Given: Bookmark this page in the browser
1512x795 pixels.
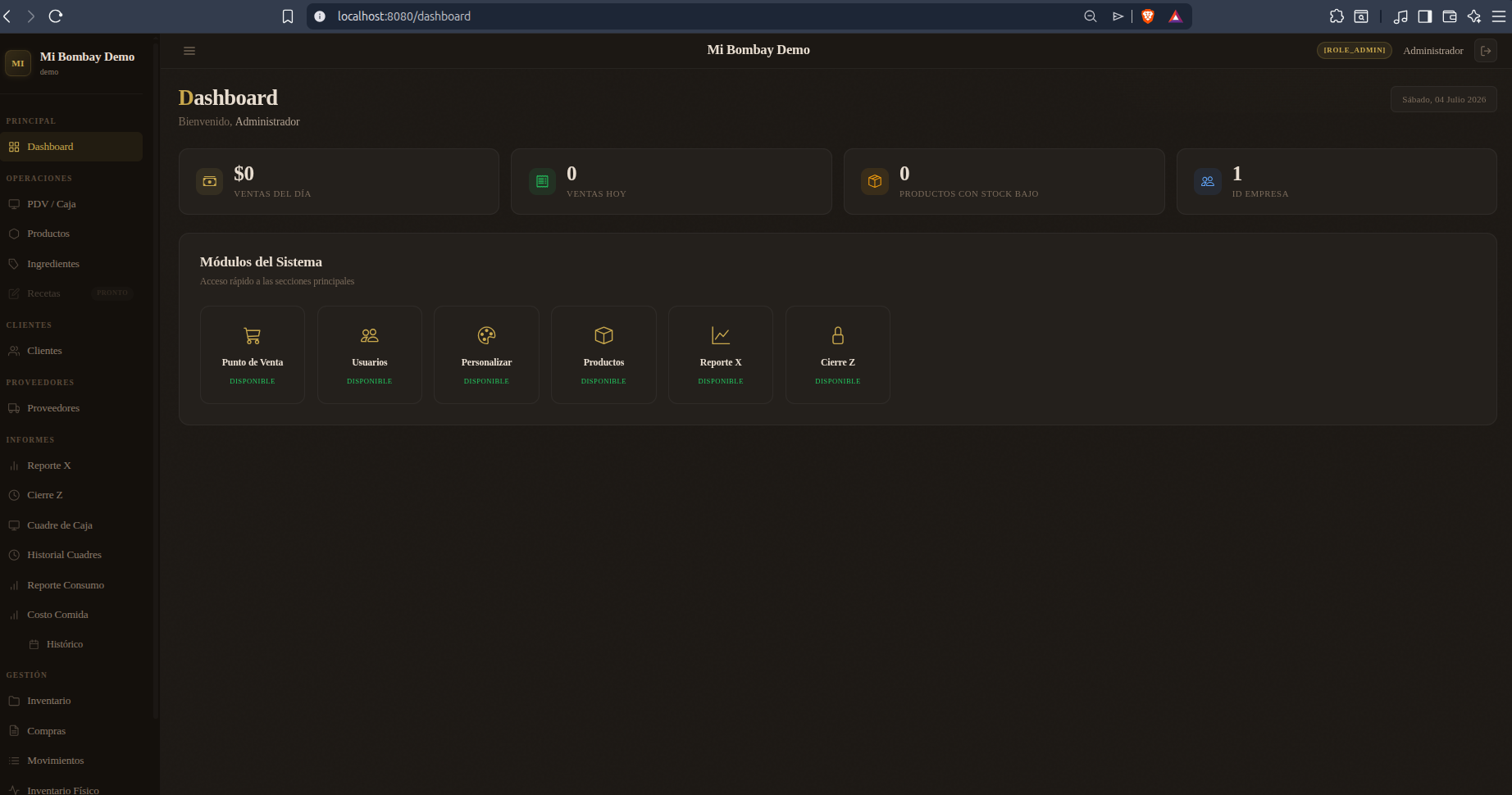Looking at the screenshot, I should [x=288, y=16].
